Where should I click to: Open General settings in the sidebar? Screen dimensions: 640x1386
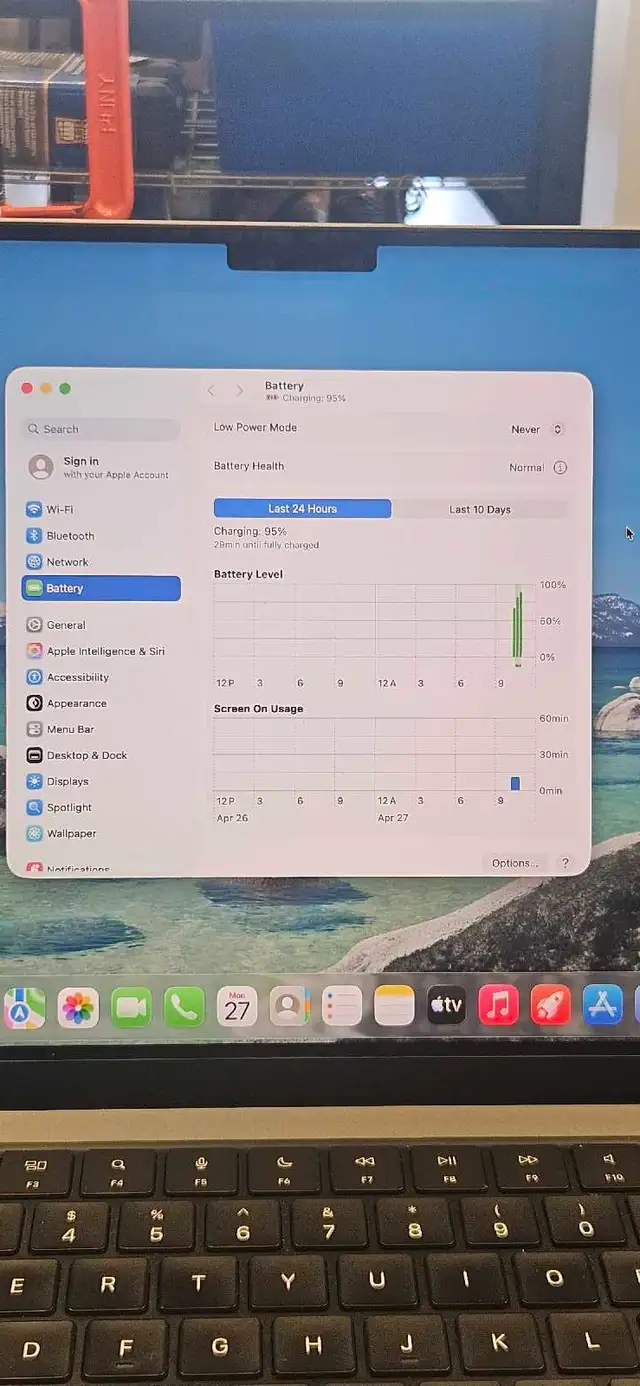point(100,625)
